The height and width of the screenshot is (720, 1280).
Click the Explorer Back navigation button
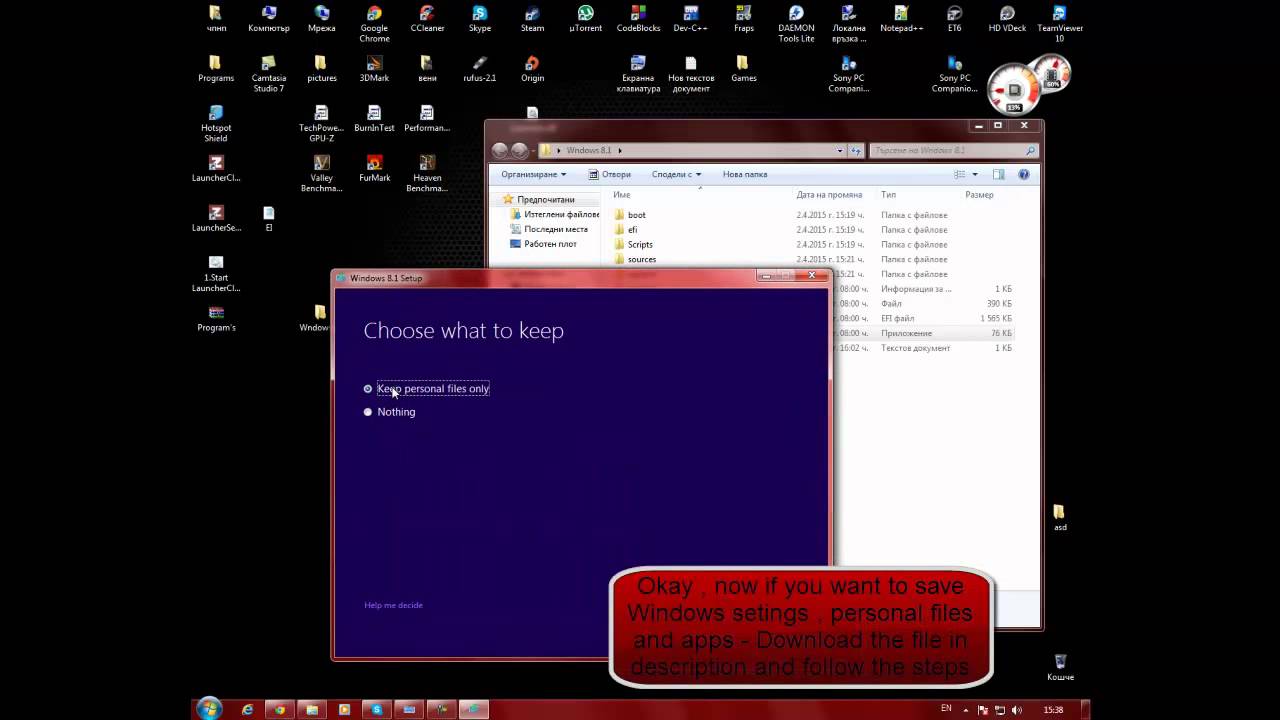point(501,151)
